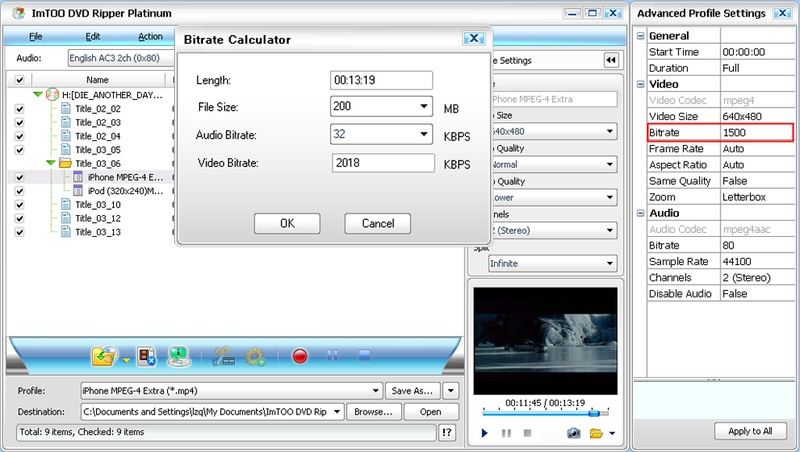Take a snapshot with camera icon
Viewport: 800px width, 452px height.
[573, 433]
